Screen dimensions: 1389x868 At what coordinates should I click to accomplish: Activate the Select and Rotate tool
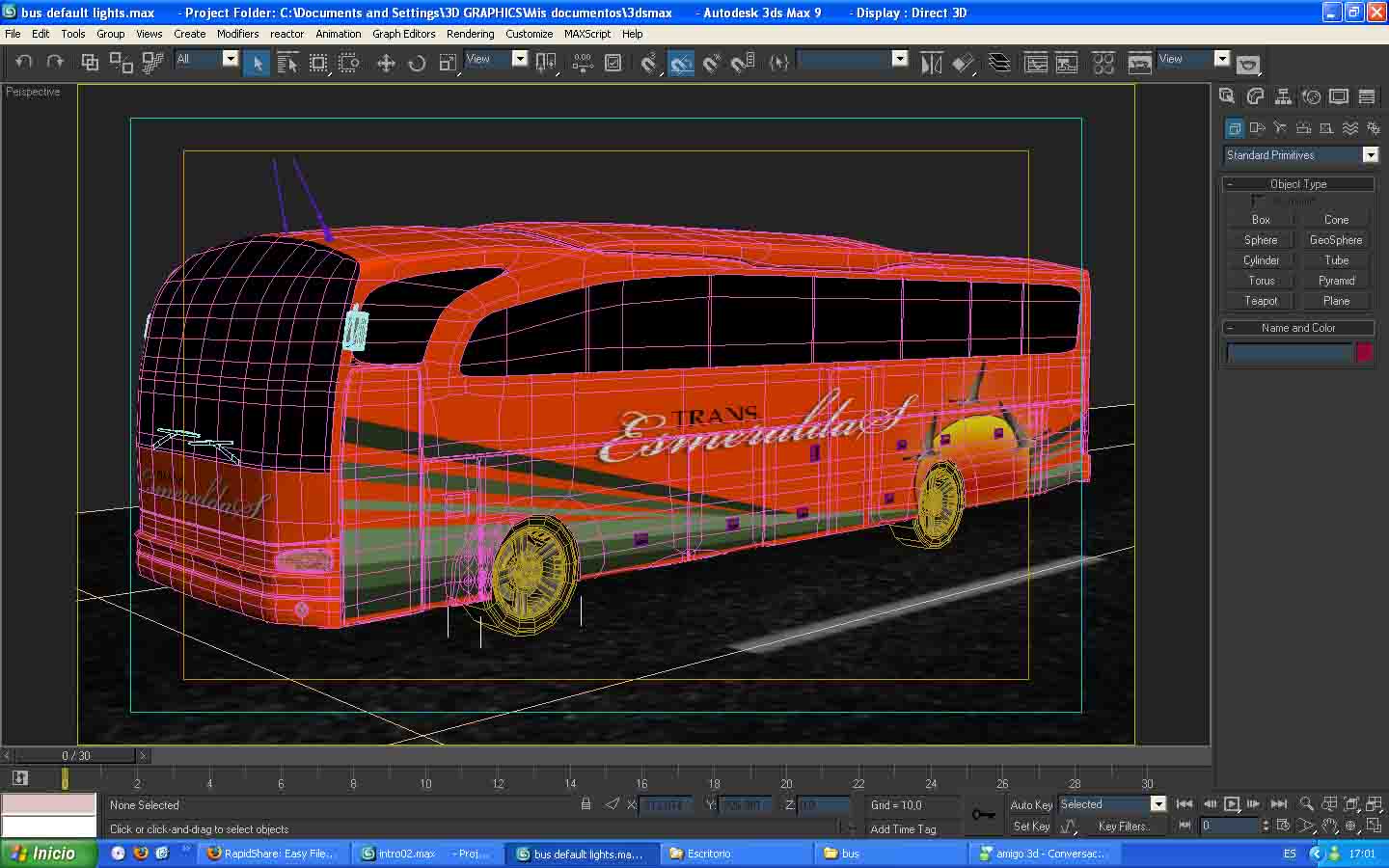417,64
